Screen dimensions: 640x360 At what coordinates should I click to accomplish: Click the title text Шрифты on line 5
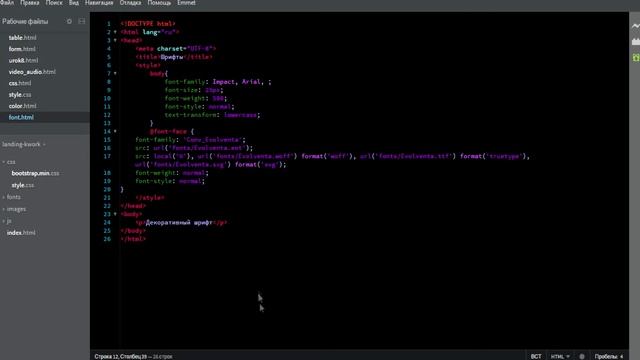[x=172, y=57]
